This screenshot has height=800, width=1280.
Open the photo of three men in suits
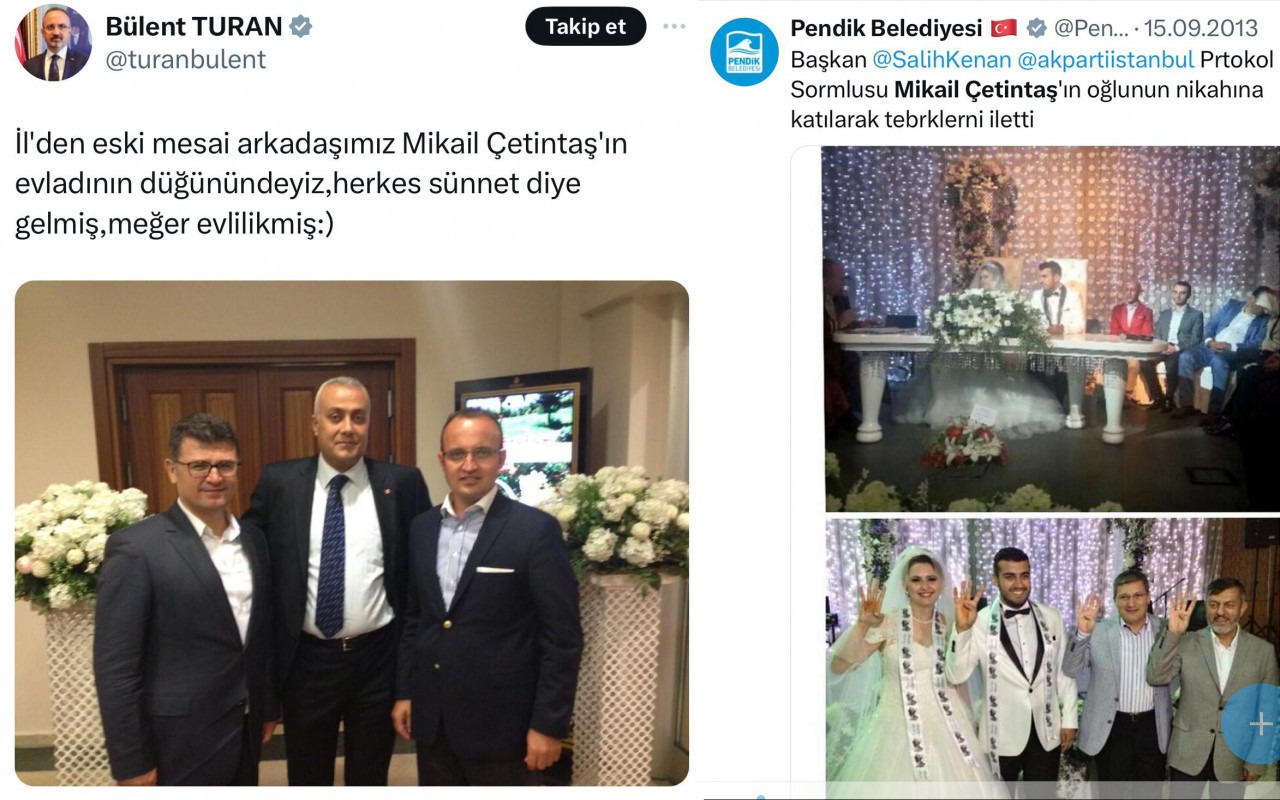point(352,533)
